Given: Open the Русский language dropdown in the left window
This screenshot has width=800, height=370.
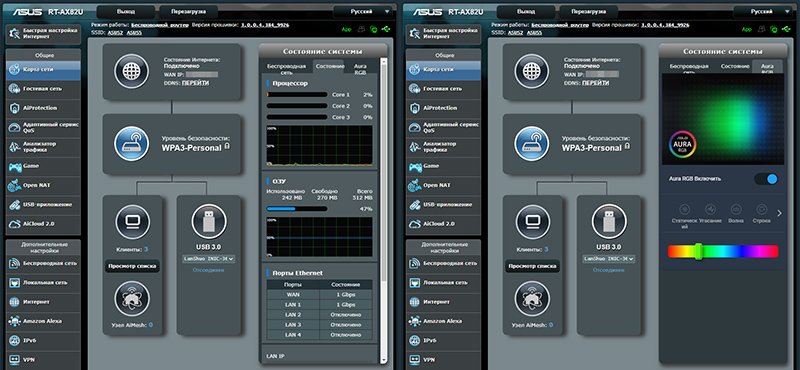Looking at the screenshot, I should coord(363,11).
